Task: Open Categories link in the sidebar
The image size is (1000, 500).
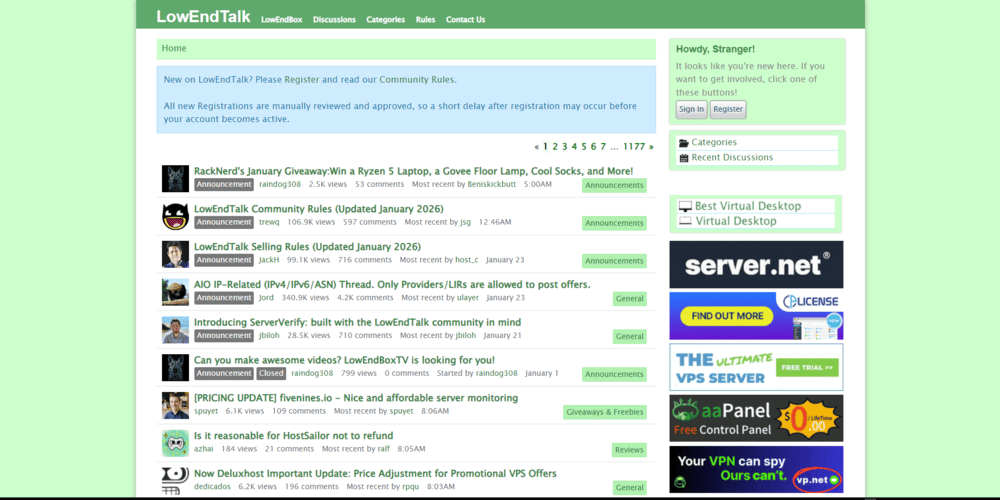Action: (714, 142)
